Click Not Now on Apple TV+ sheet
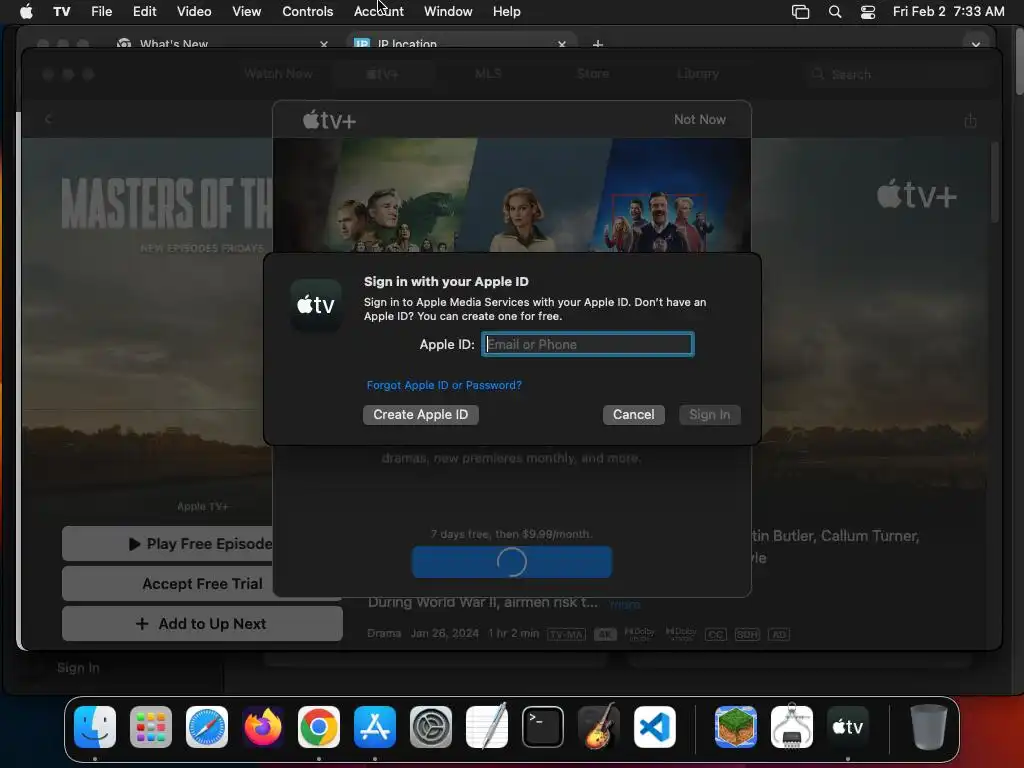 coord(699,120)
